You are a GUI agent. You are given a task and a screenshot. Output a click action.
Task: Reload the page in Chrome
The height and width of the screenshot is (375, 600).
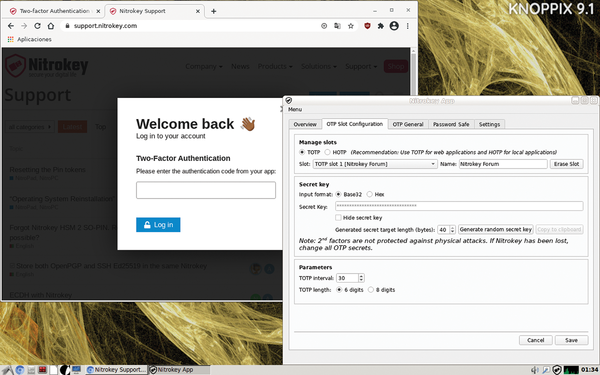pyautogui.click(x=37, y=26)
